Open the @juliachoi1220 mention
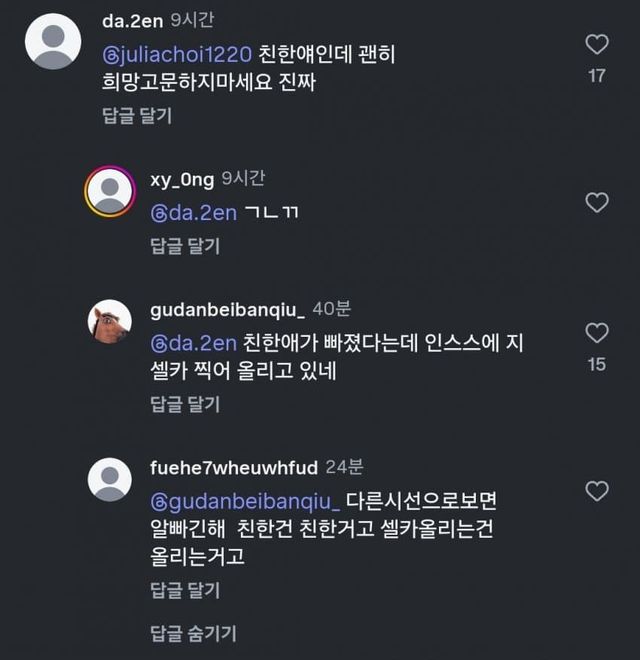The image size is (640, 660). [176, 54]
